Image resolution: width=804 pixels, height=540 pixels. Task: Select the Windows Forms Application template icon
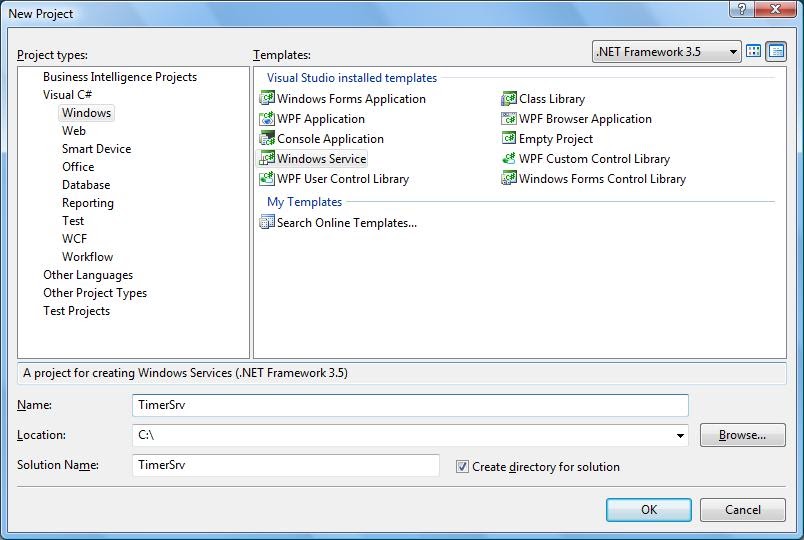267,98
